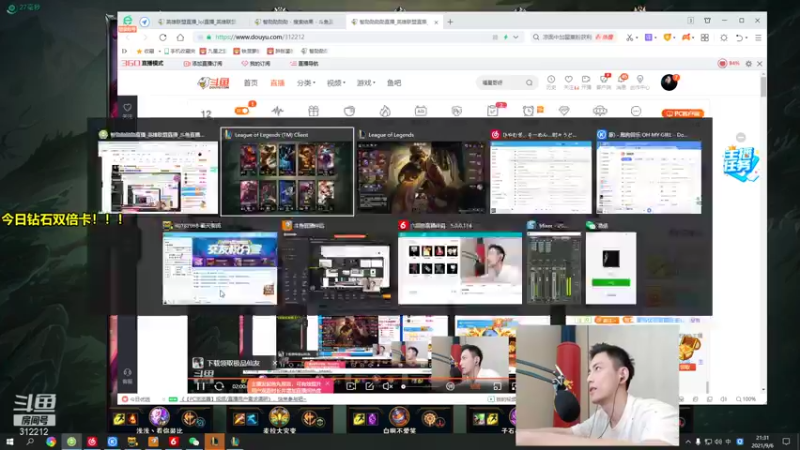Open the flame hot icon in room toolbar
Screen dimensions: 800x450
[x=385, y=111]
